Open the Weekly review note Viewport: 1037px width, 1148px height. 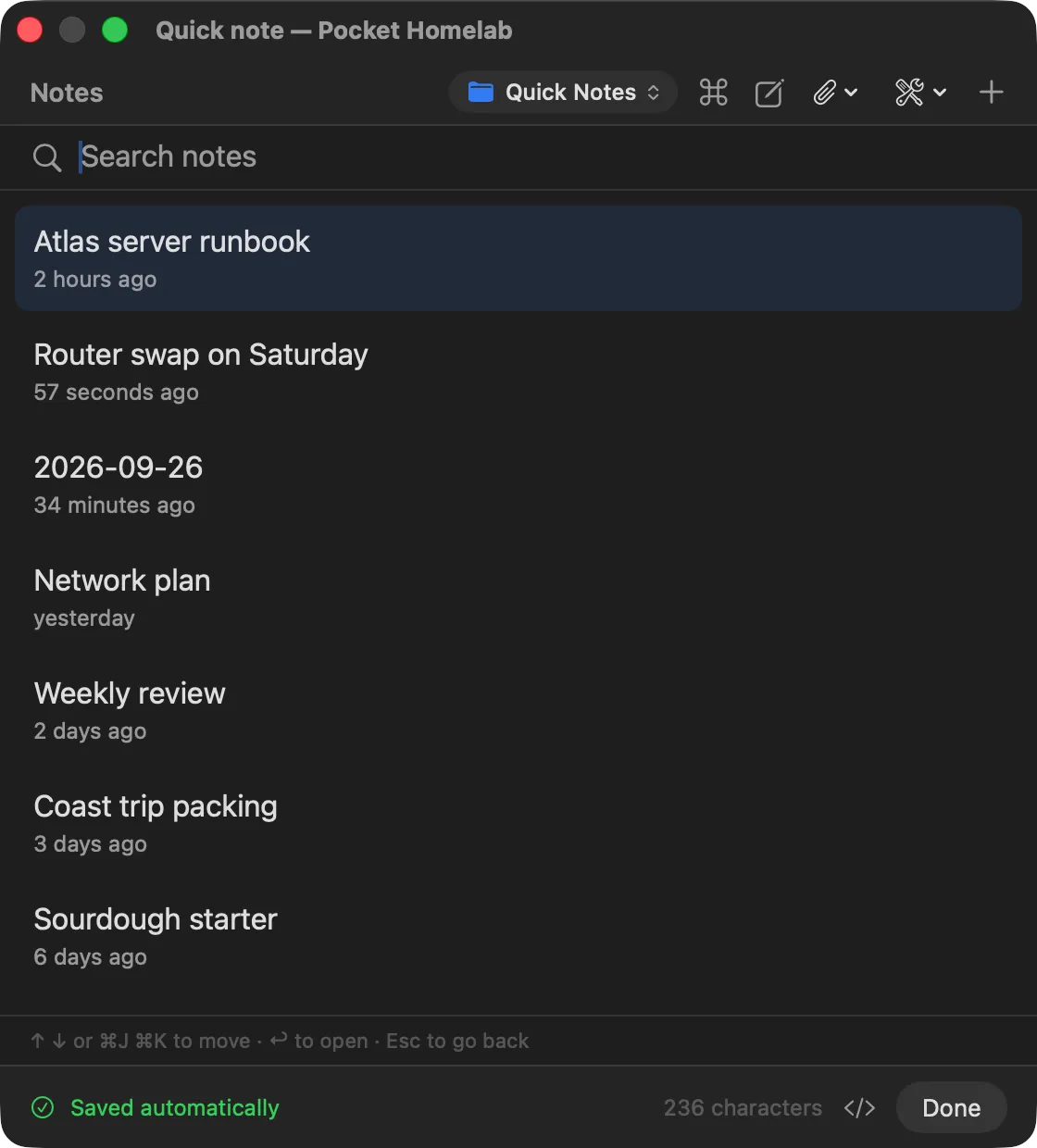pyautogui.click(x=518, y=710)
